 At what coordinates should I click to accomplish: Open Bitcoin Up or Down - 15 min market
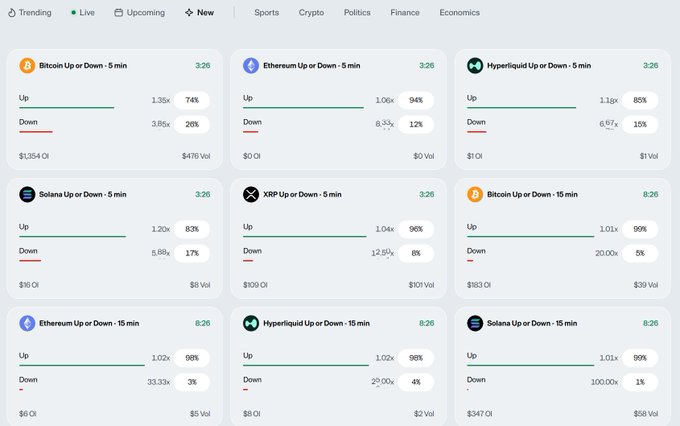click(532, 194)
